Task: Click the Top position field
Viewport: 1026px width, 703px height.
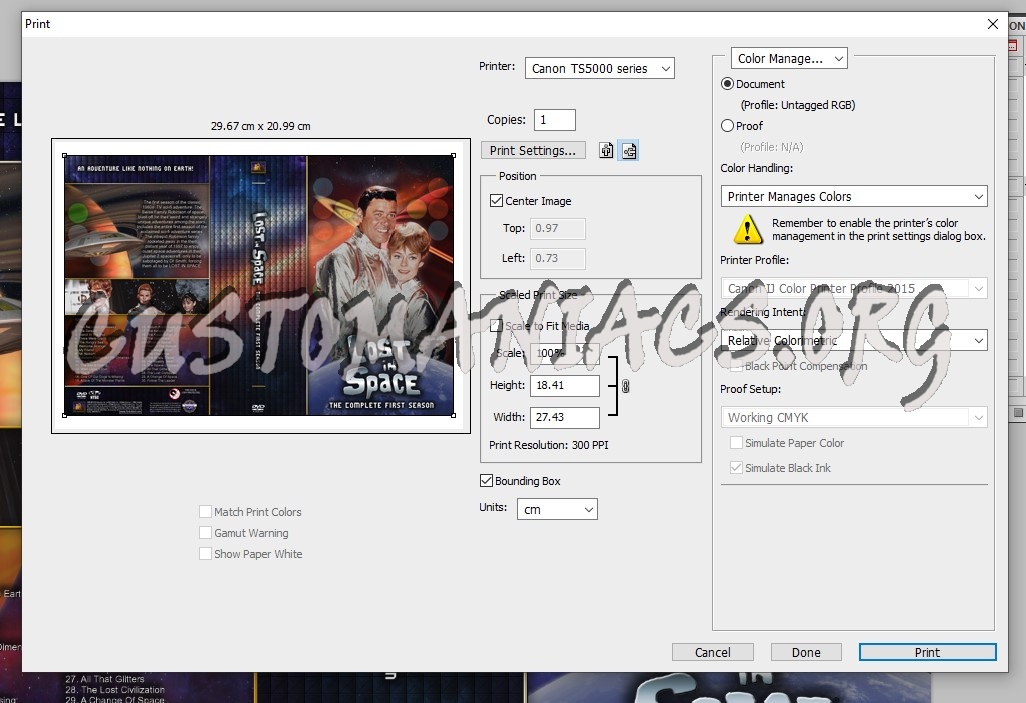Action: [557, 228]
